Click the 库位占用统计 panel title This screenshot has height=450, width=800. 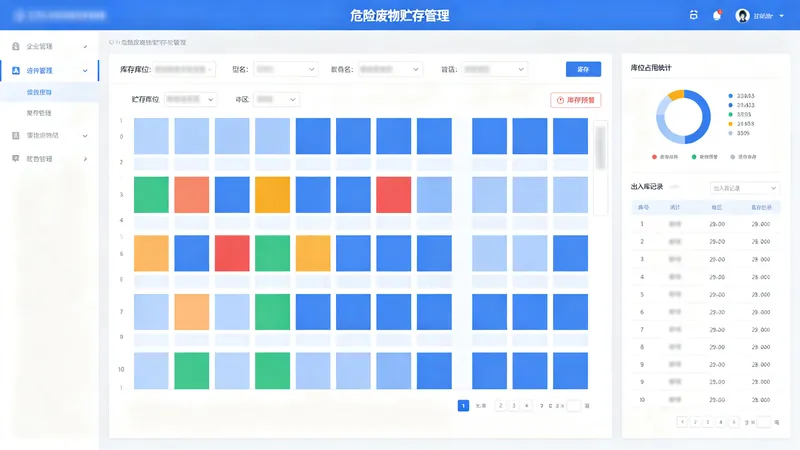(651, 68)
